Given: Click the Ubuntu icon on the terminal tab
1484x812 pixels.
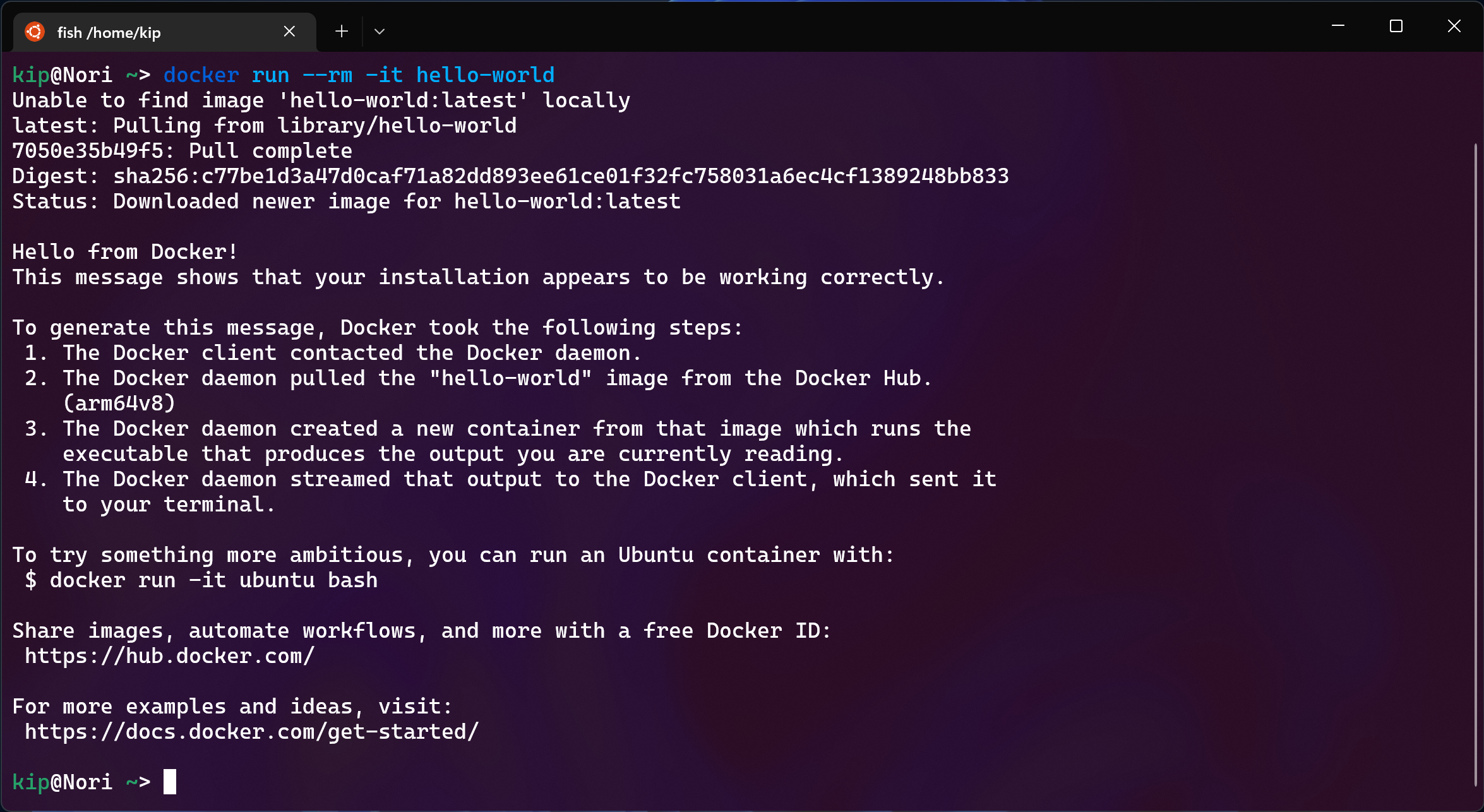Looking at the screenshot, I should [35, 31].
